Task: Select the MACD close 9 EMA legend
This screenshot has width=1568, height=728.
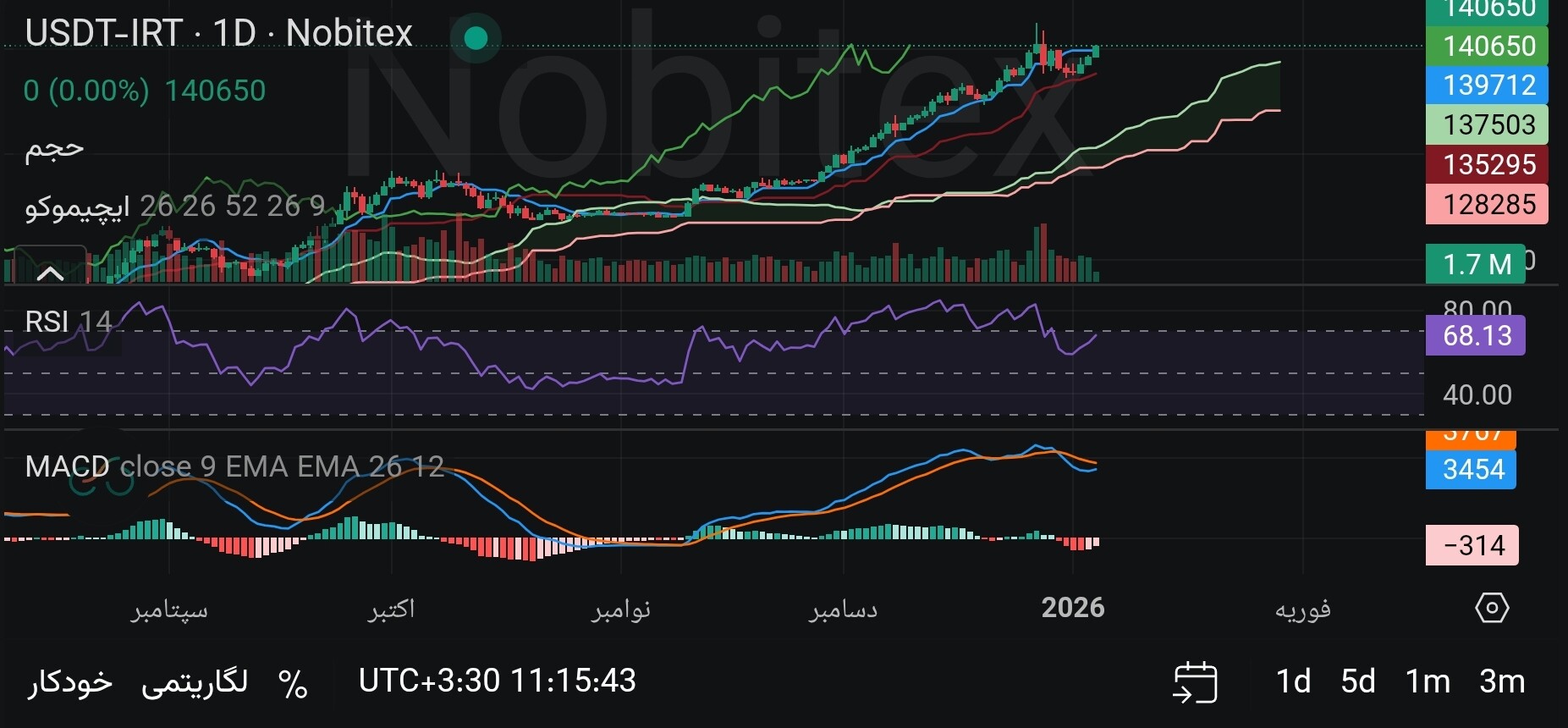Action: [x=234, y=466]
